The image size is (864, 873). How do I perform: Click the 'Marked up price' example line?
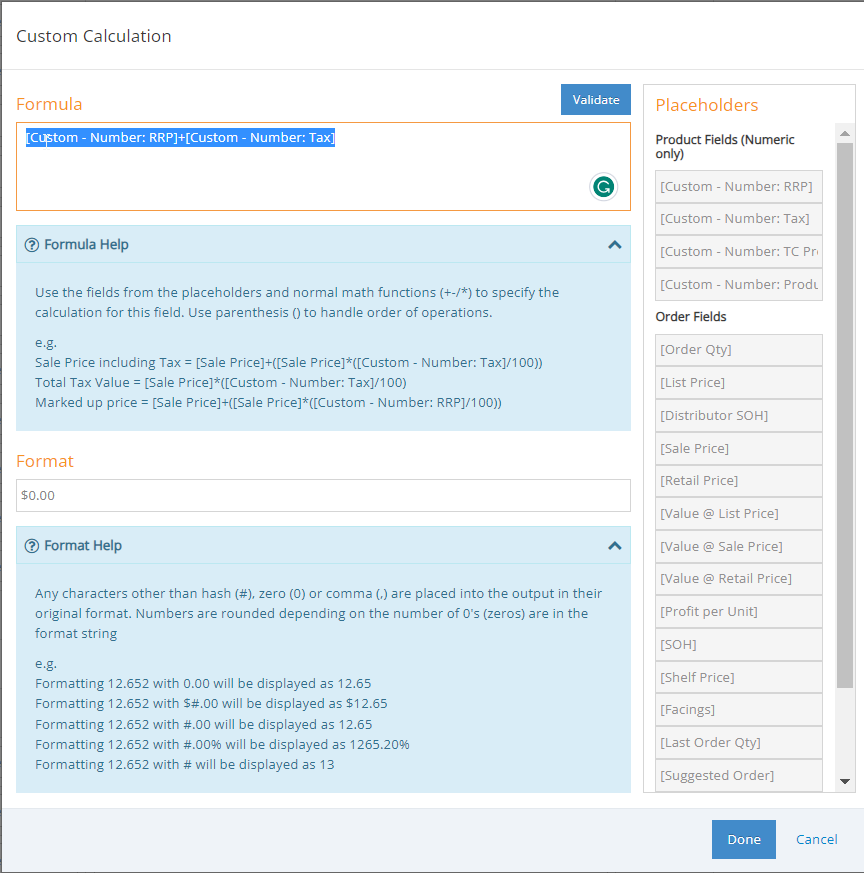pyautogui.click(x=268, y=403)
